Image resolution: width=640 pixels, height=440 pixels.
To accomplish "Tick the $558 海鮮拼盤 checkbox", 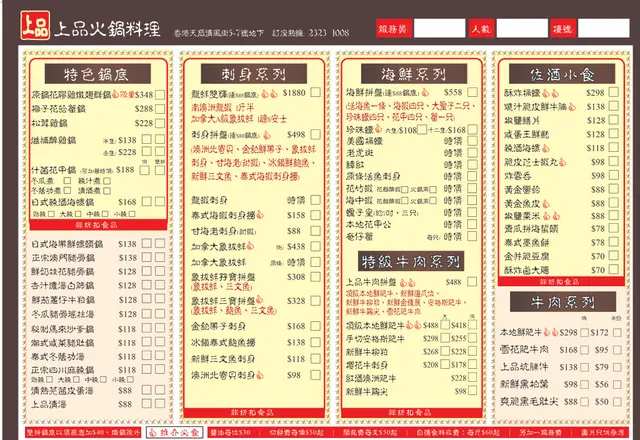I will pyautogui.click(x=474, y=93).
